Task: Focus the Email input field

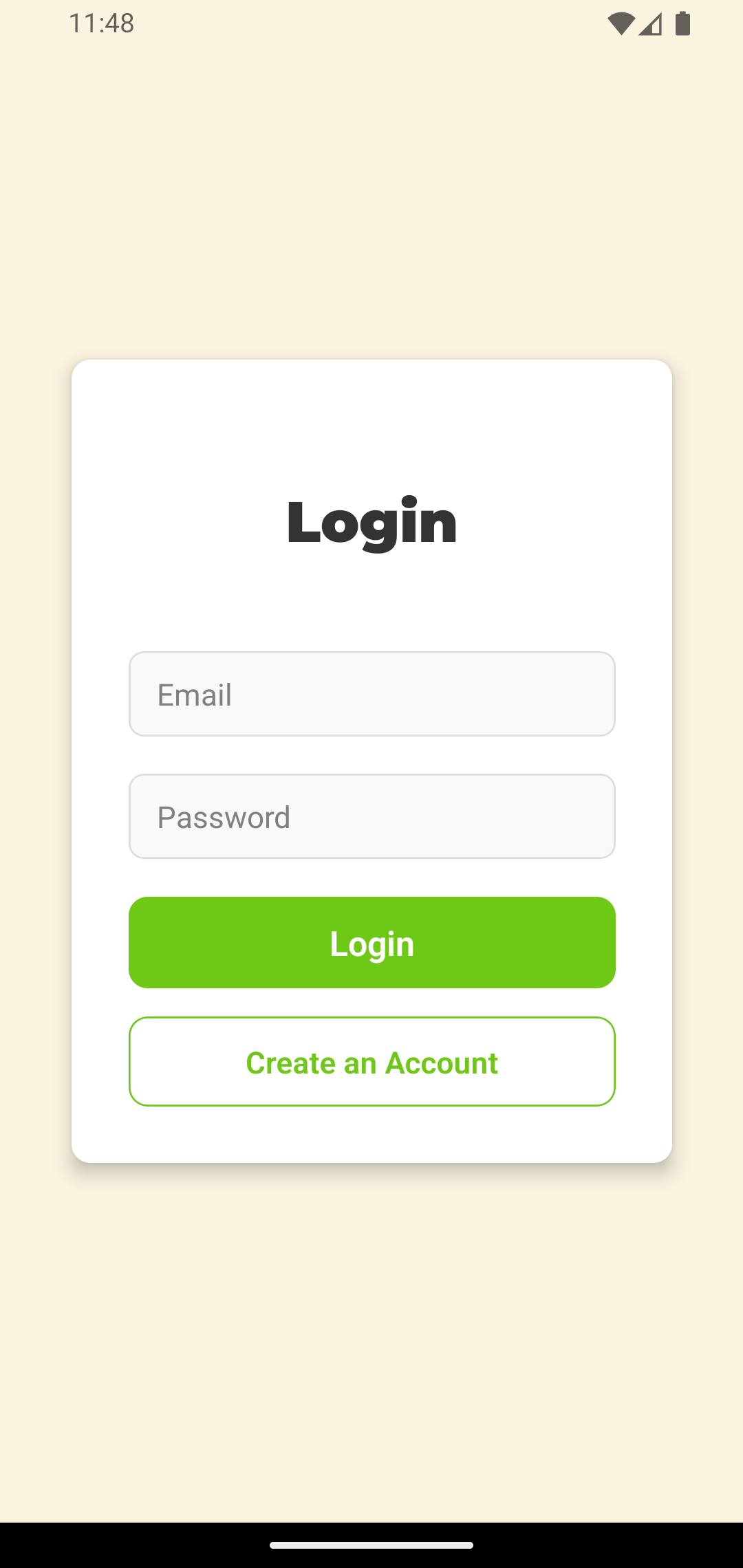Action: tap(372, 694)
